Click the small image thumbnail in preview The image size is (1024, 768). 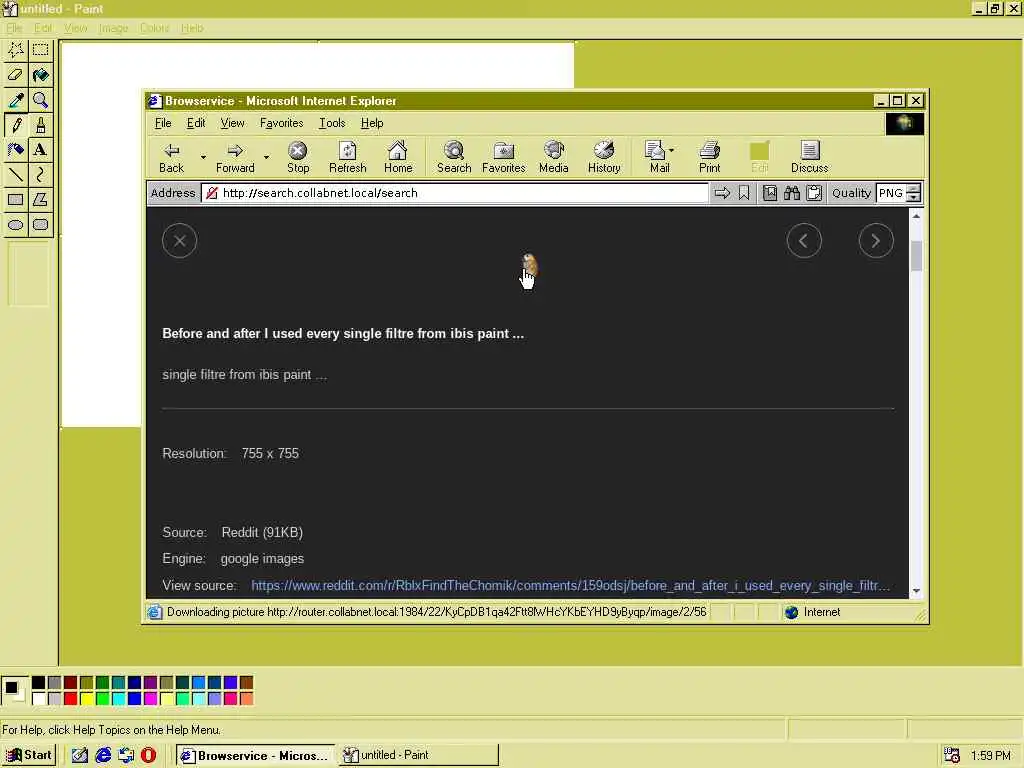pos(530,264)
